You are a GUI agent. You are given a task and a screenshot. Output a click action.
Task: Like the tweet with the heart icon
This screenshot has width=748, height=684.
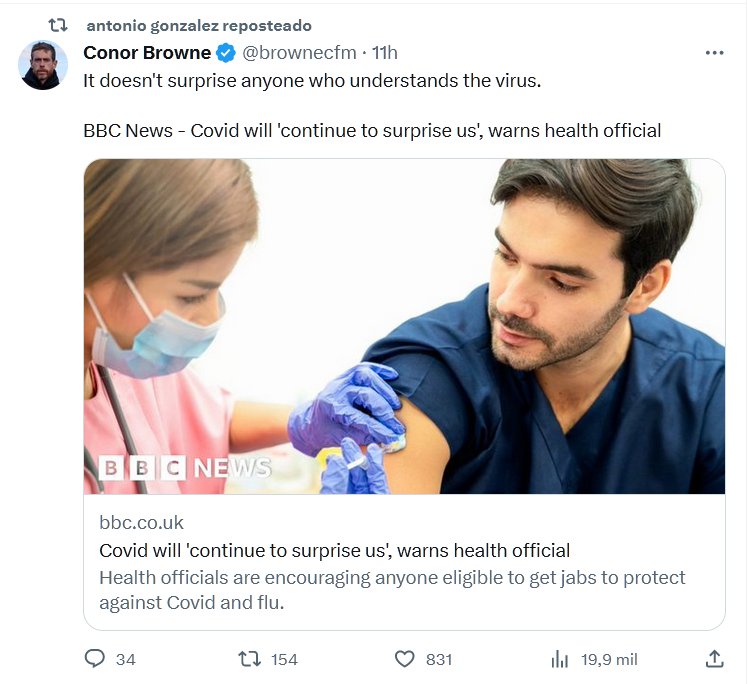pyautogui.click(x=404, y=659)
